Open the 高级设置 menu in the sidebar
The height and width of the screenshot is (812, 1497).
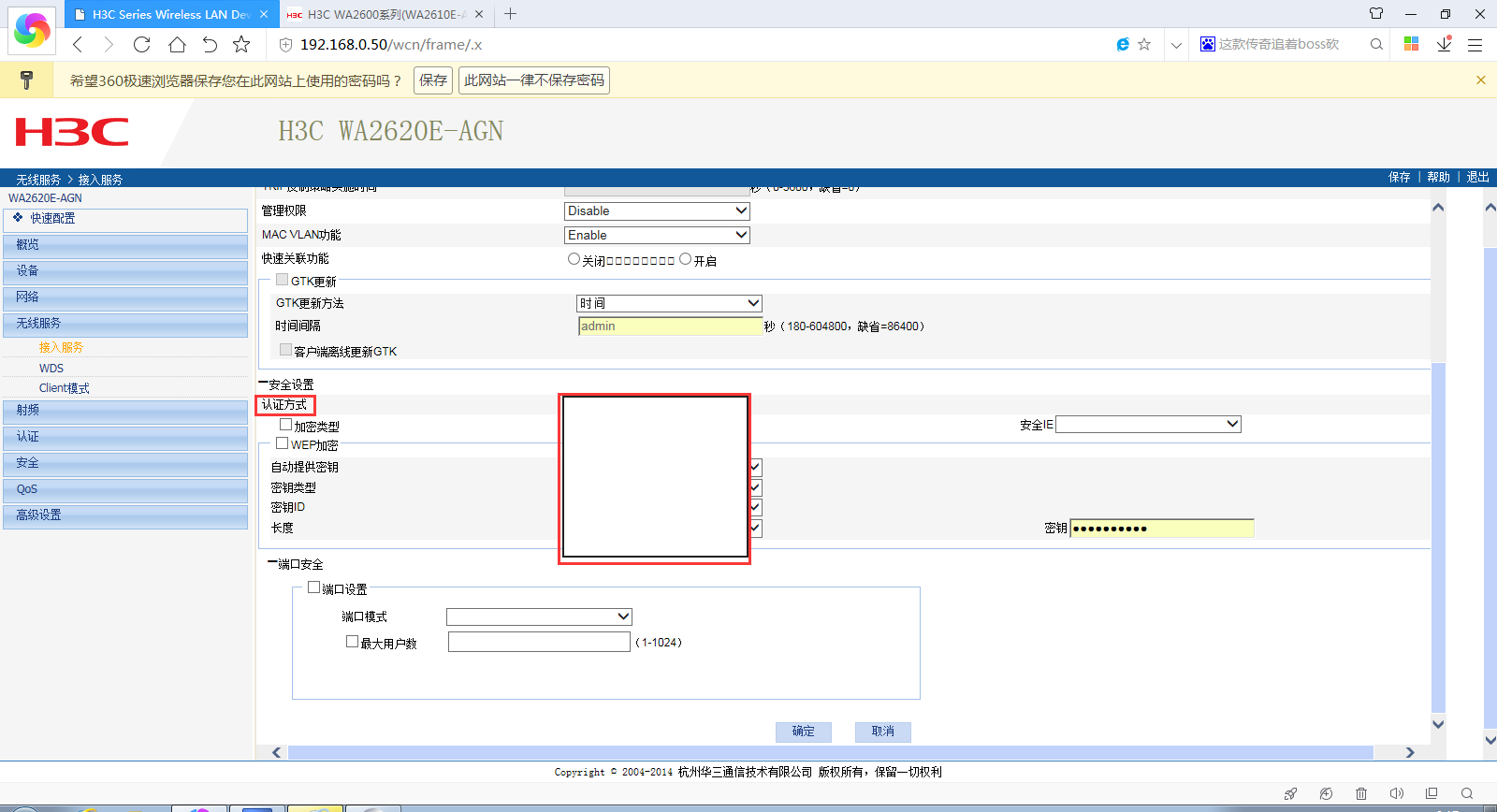[125, 515]
